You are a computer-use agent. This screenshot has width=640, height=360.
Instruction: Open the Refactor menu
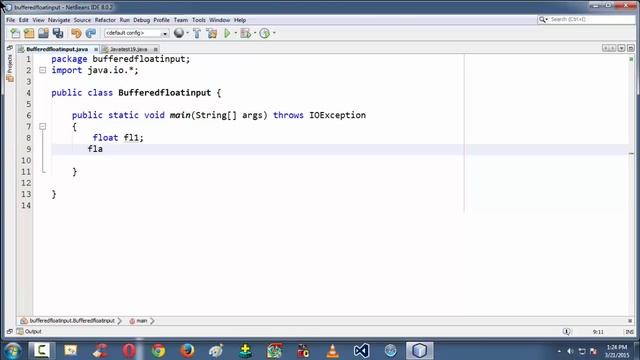click(105, 20)
